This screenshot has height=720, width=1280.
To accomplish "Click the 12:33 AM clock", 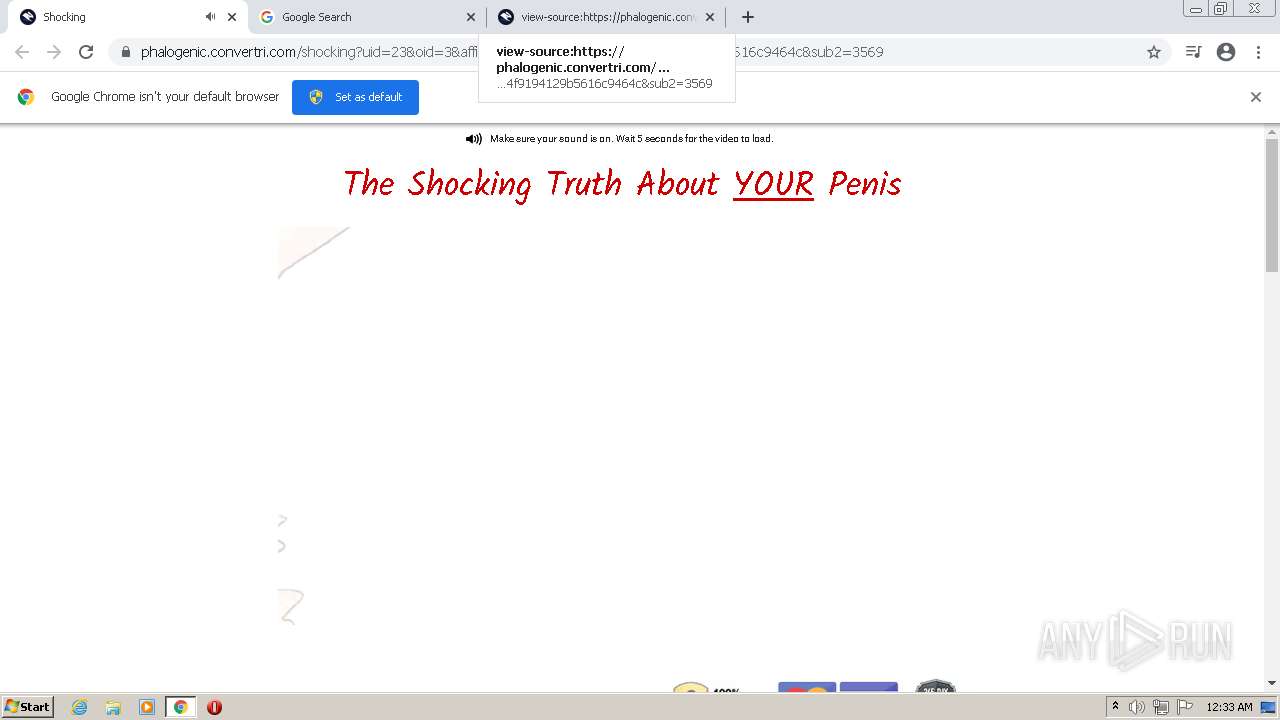I will [1229, 707].
